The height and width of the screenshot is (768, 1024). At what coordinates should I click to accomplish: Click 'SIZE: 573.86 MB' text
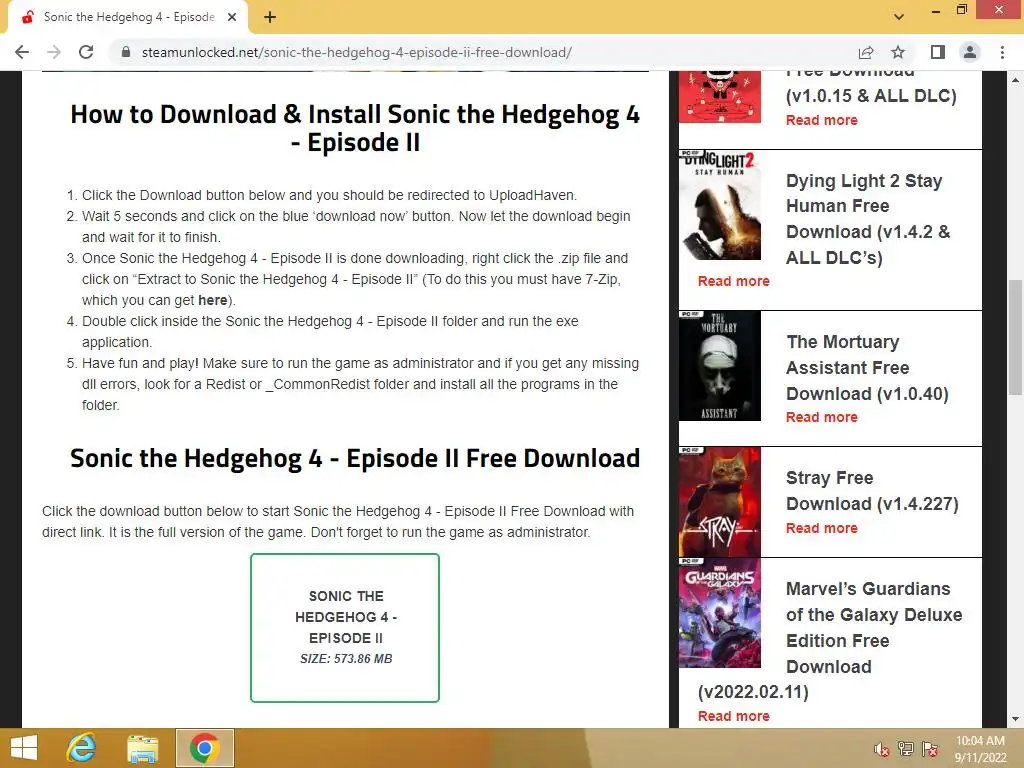[346, 659]
